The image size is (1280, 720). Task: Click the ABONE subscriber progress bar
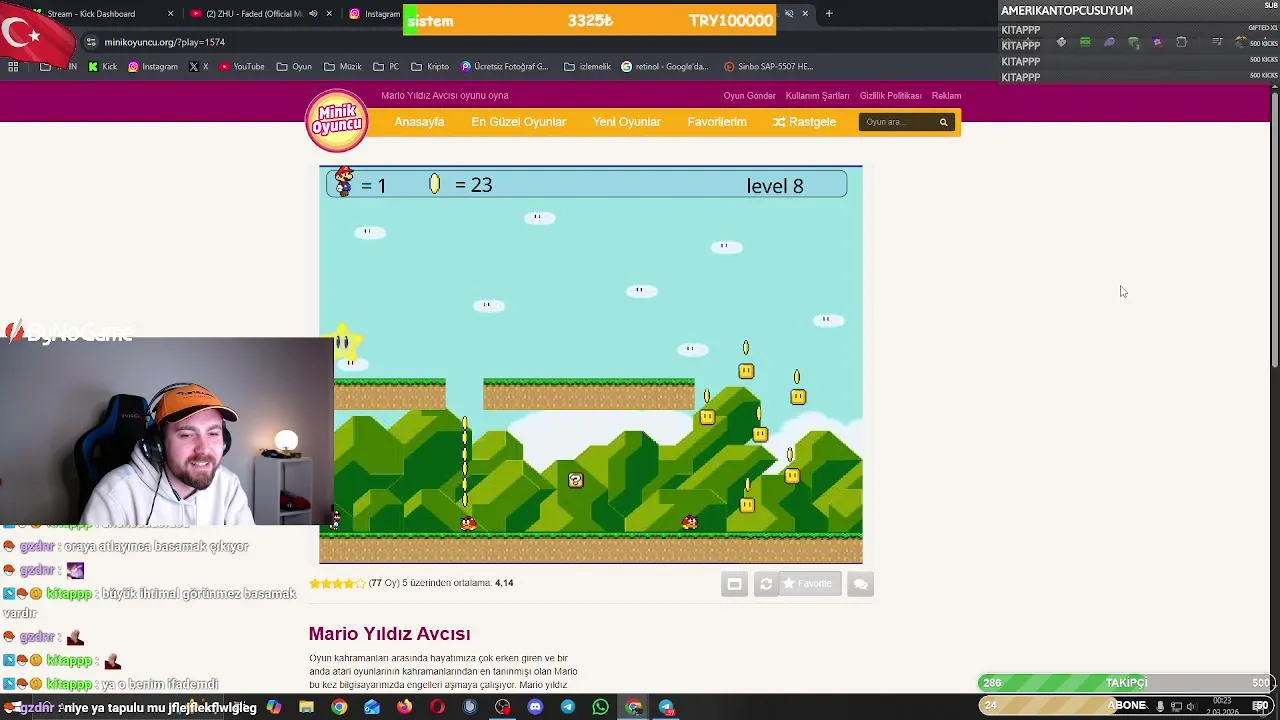coord(1126,706)
